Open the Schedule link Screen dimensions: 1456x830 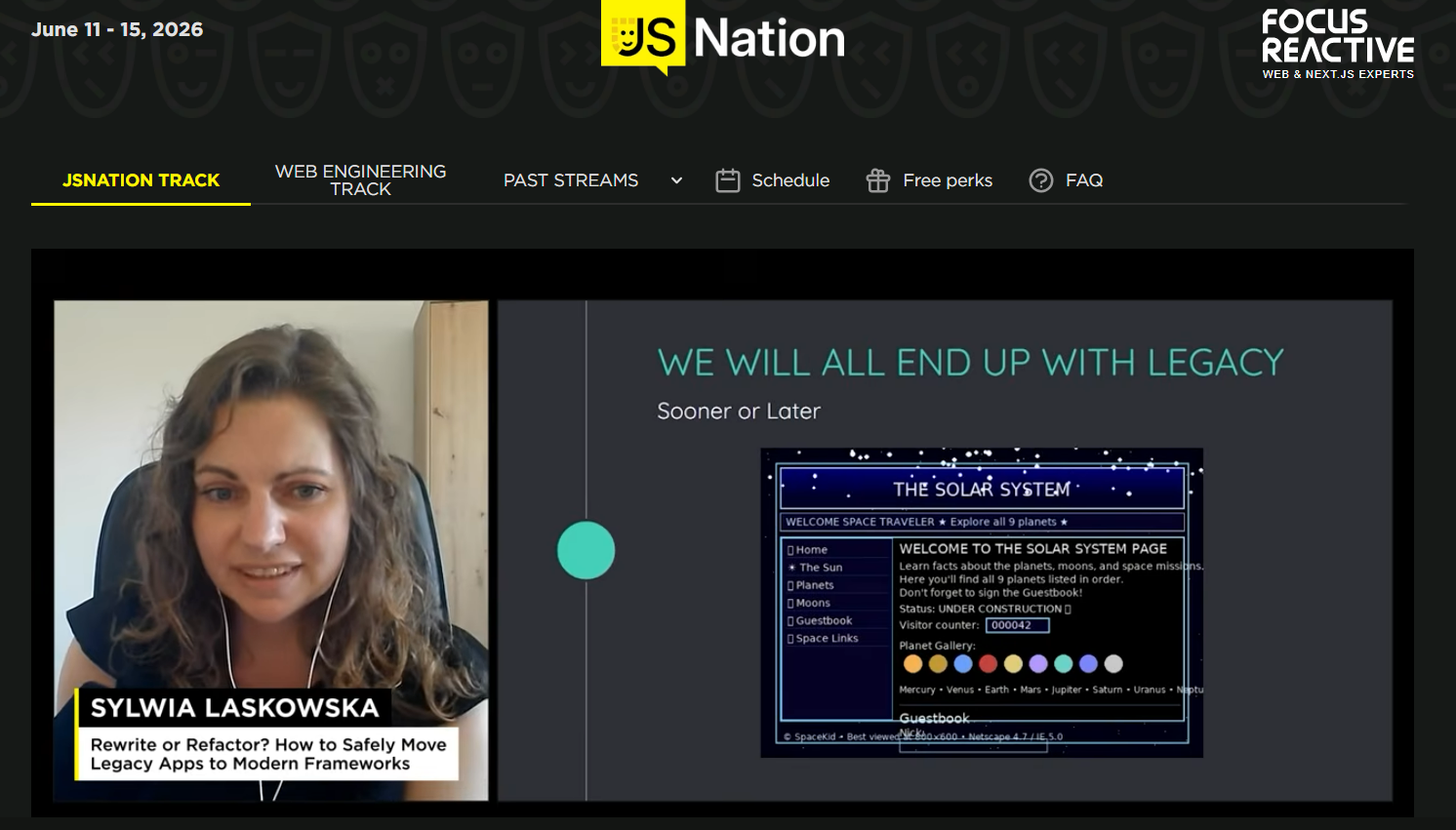tap(790, 180)
